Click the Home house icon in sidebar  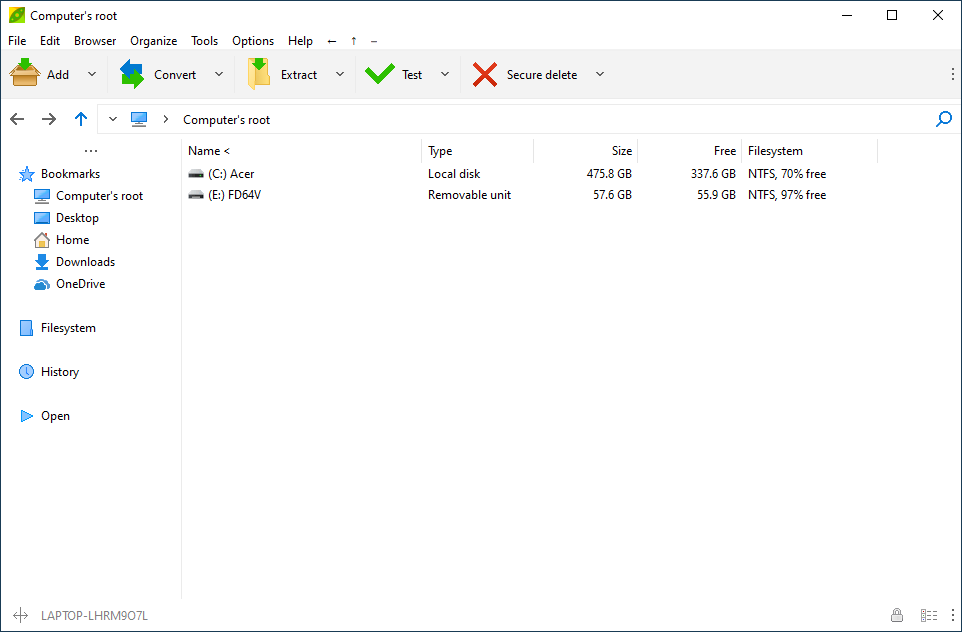click(42, 240)
